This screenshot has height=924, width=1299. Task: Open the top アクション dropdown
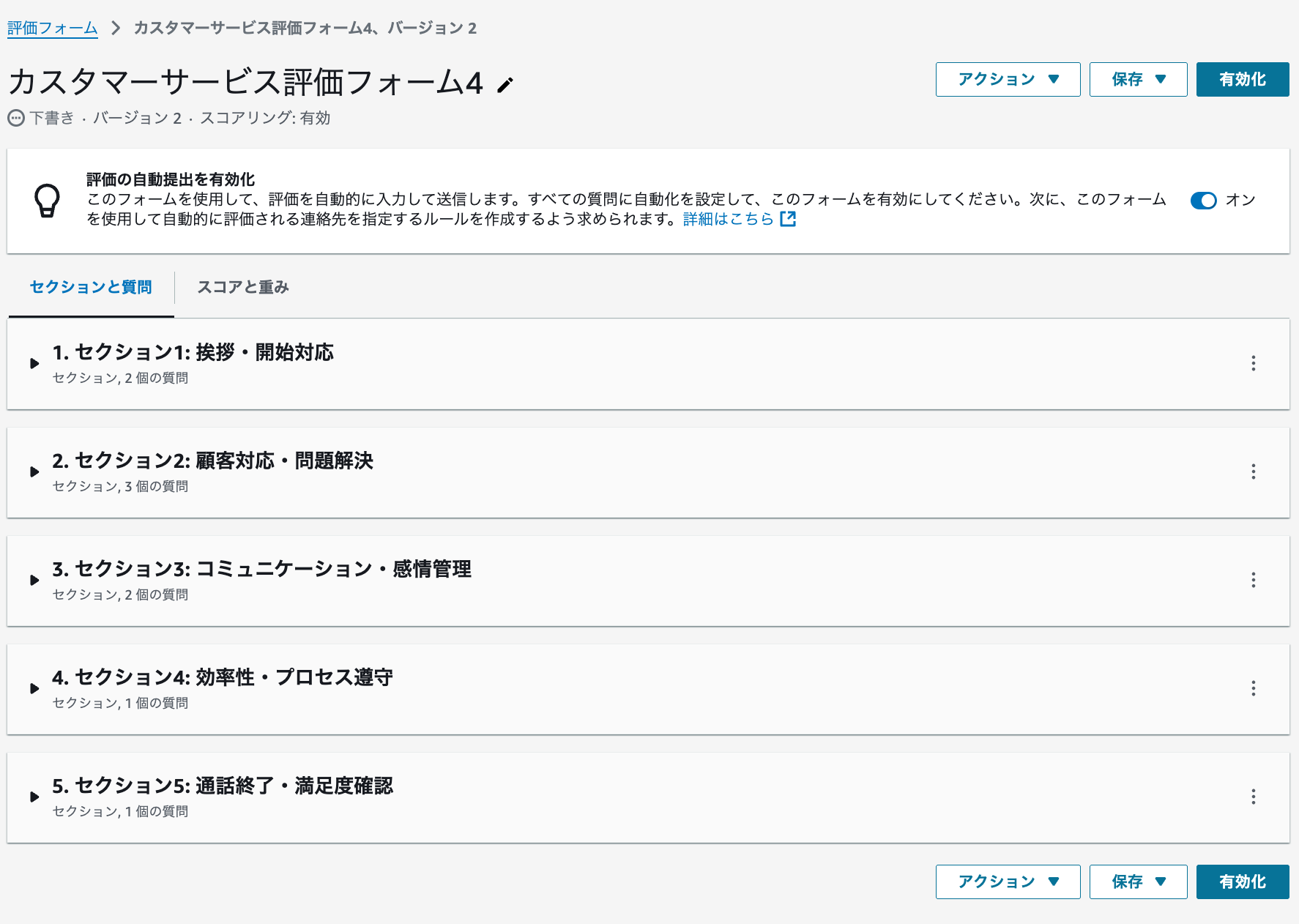pyautogui.click(x=1008, y=79)
